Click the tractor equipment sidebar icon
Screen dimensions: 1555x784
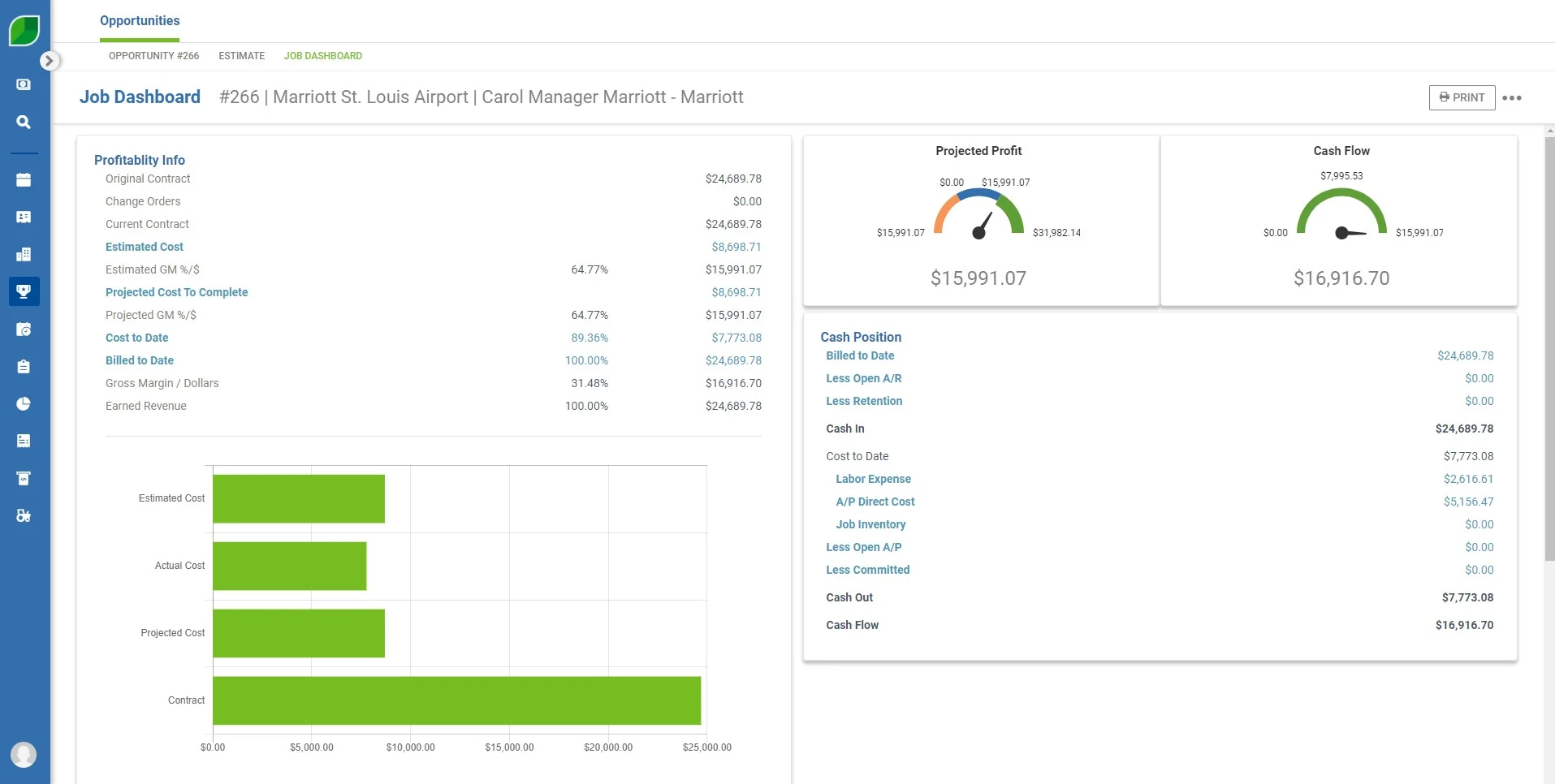pos(24,515)
